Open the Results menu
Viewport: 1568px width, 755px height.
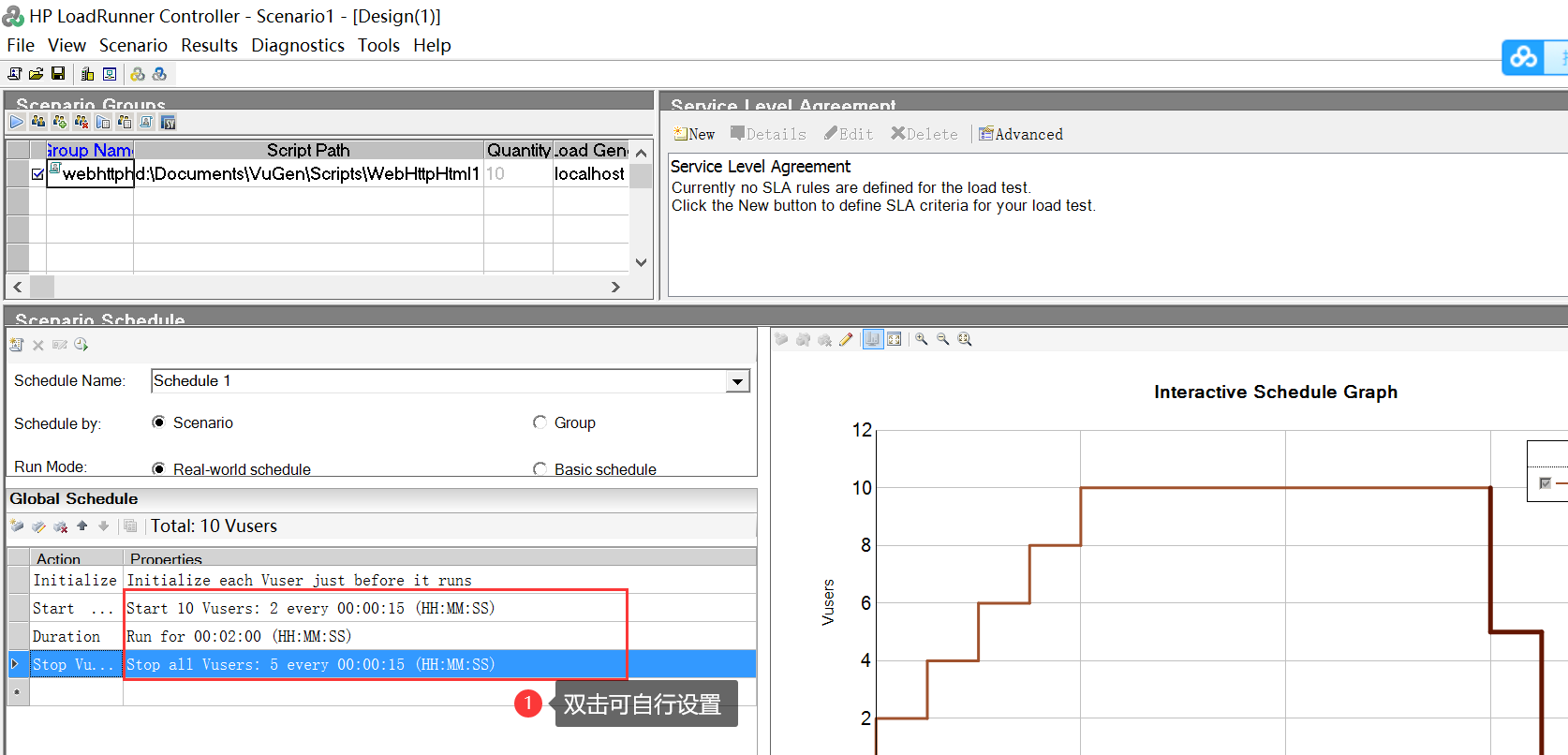tap(209, 45)
